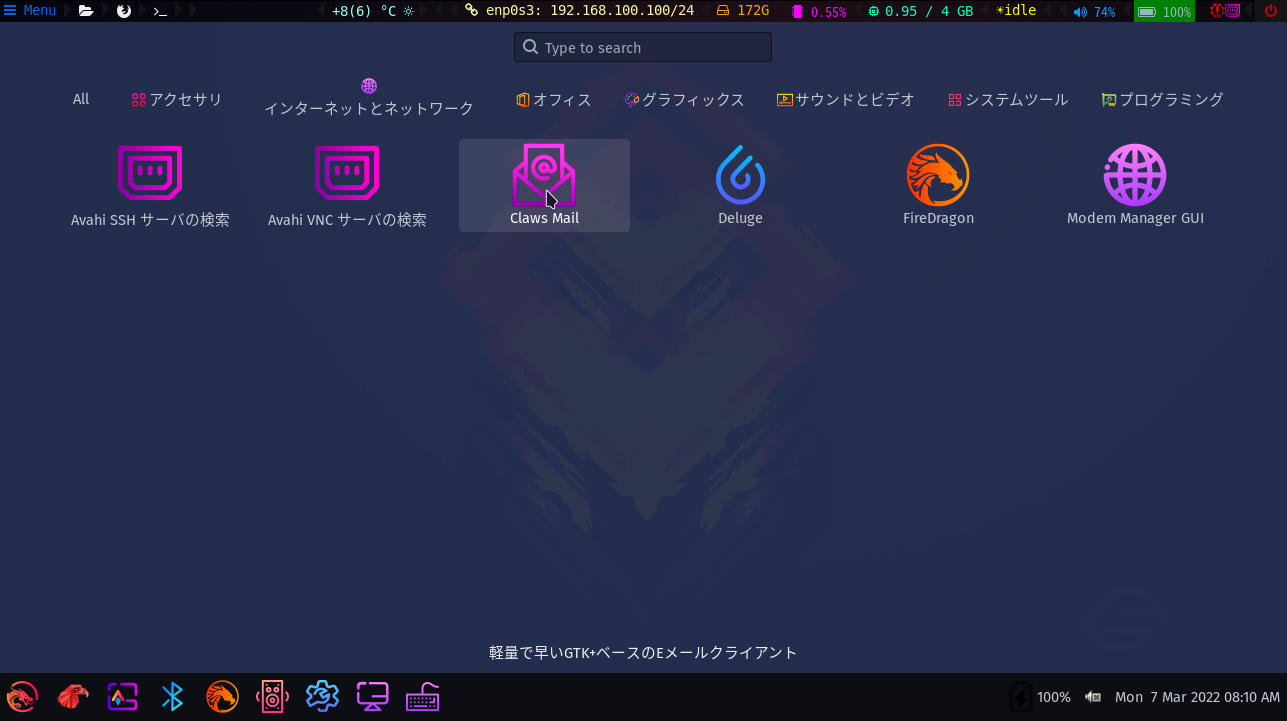The width and height of the screenshot is (1287, 721).
Task: Open the keyboard icon in the dock
Action: click(422, 696)
